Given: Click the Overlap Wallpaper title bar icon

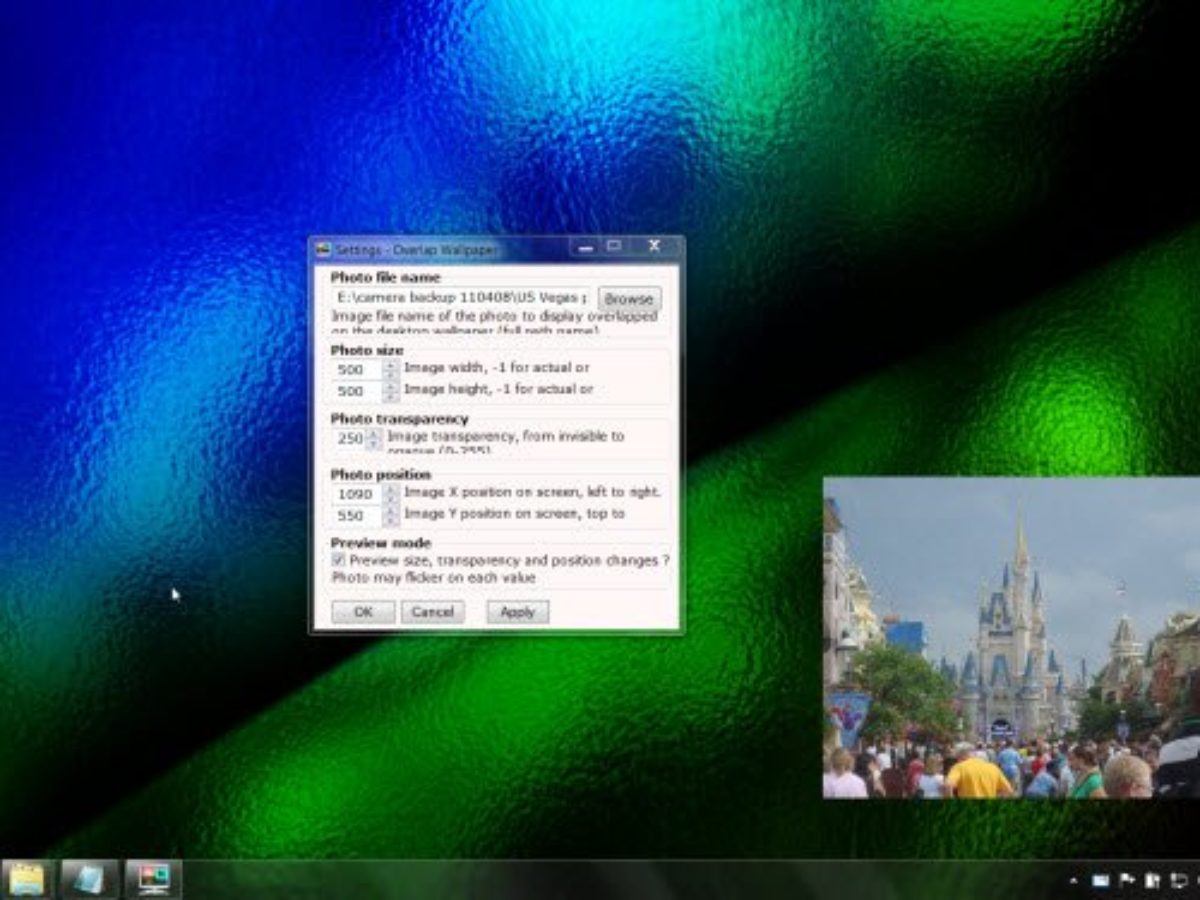Looking at the screenshot, I should pos(323,249).
